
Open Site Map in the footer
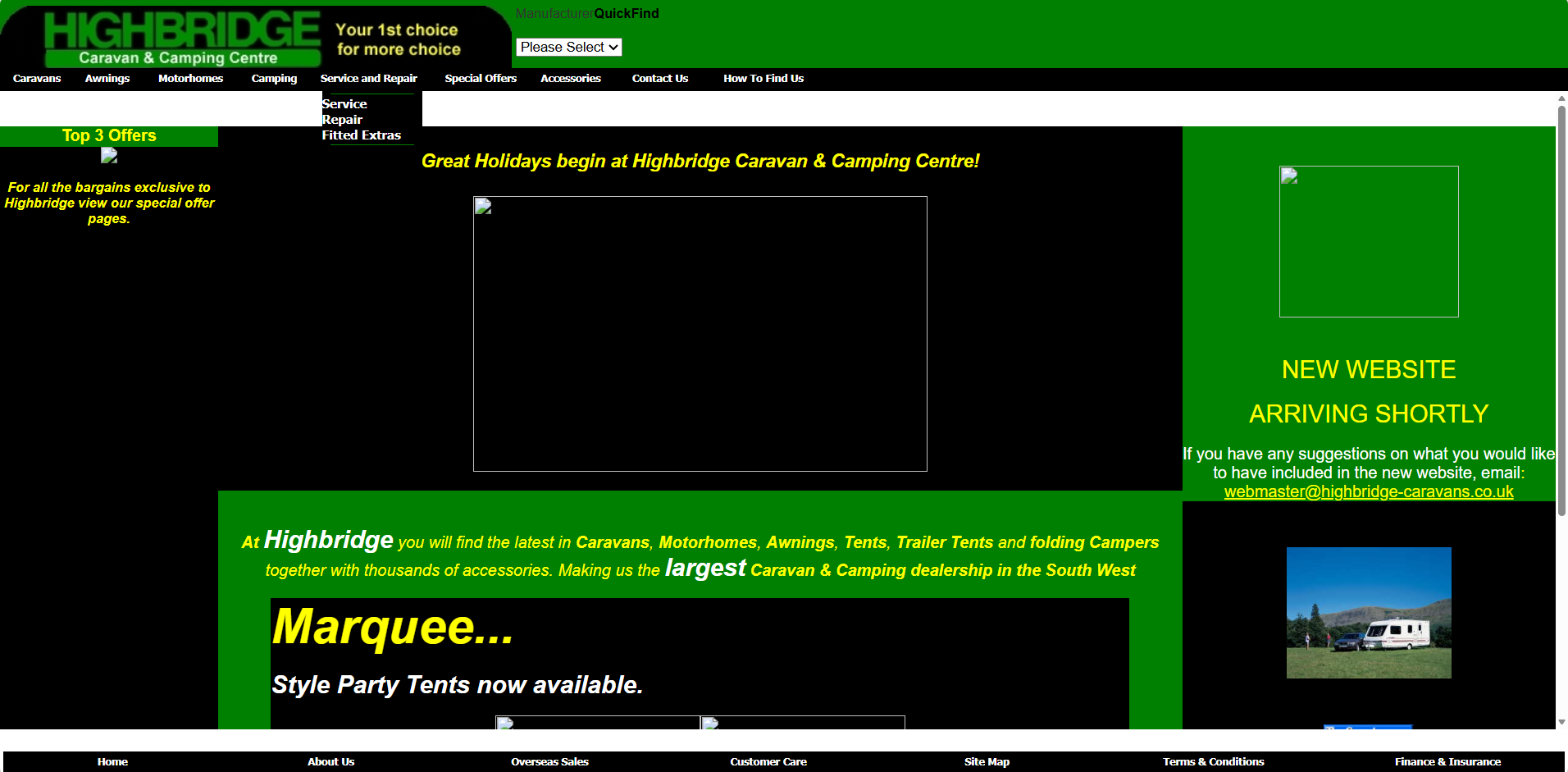click(x=987, y=762)
